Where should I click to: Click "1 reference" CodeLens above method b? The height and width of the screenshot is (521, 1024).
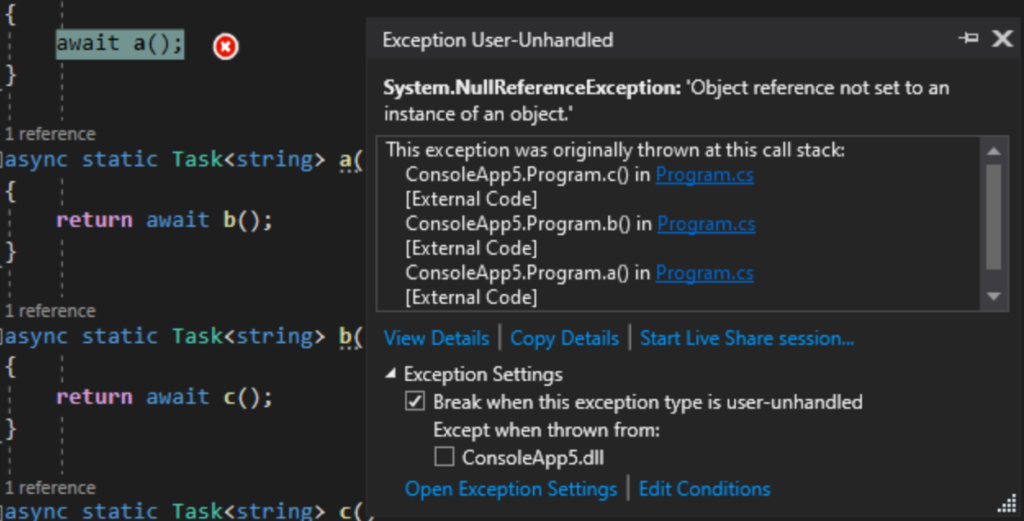pos(50,311)
